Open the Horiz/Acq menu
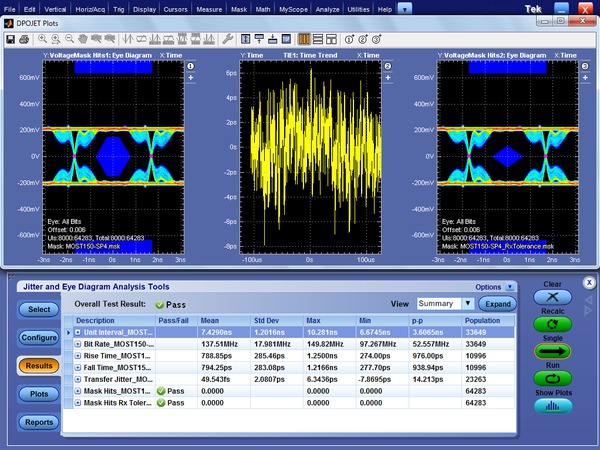 90,9
